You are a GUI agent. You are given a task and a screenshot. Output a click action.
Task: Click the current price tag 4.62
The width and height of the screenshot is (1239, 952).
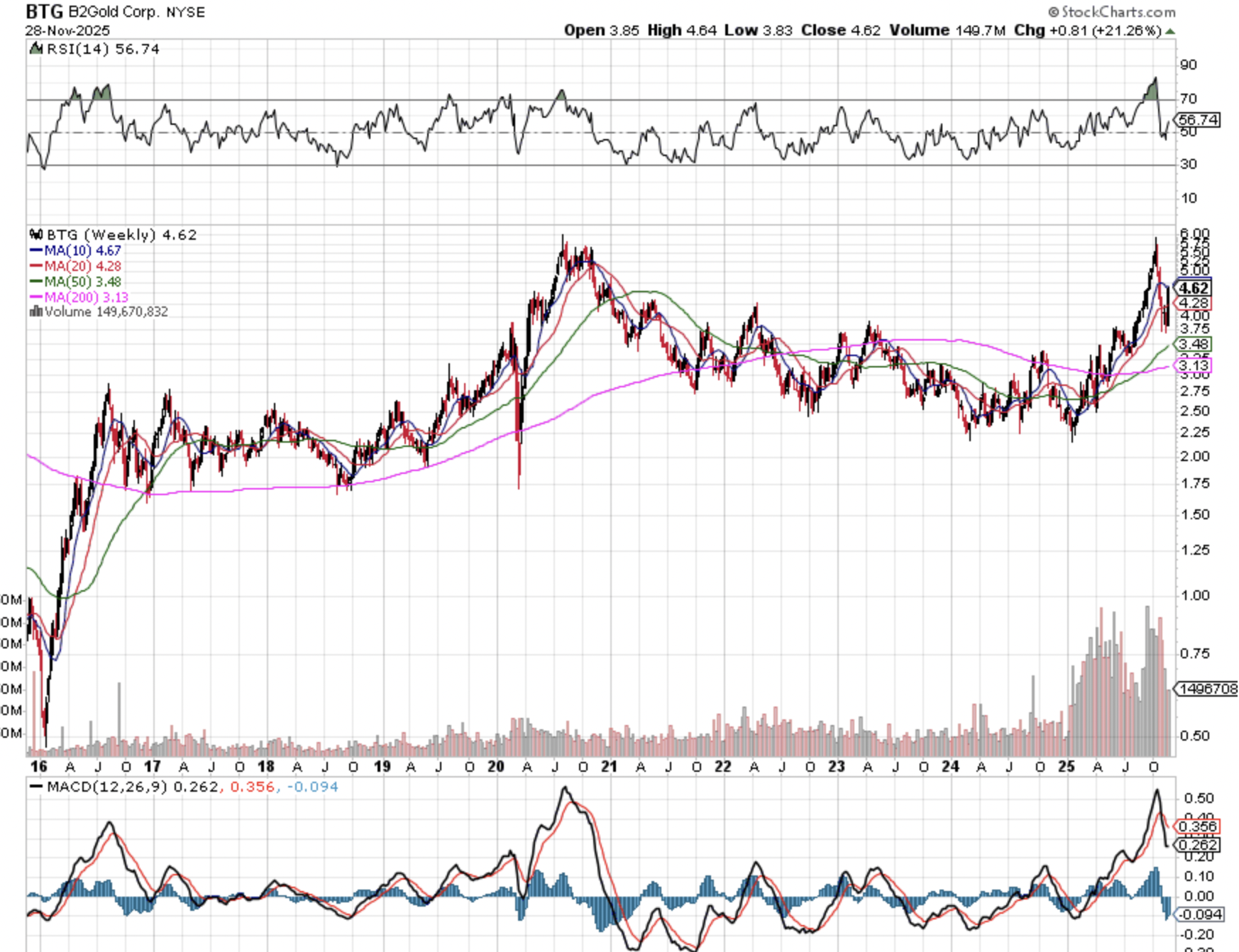[1194, 288]
